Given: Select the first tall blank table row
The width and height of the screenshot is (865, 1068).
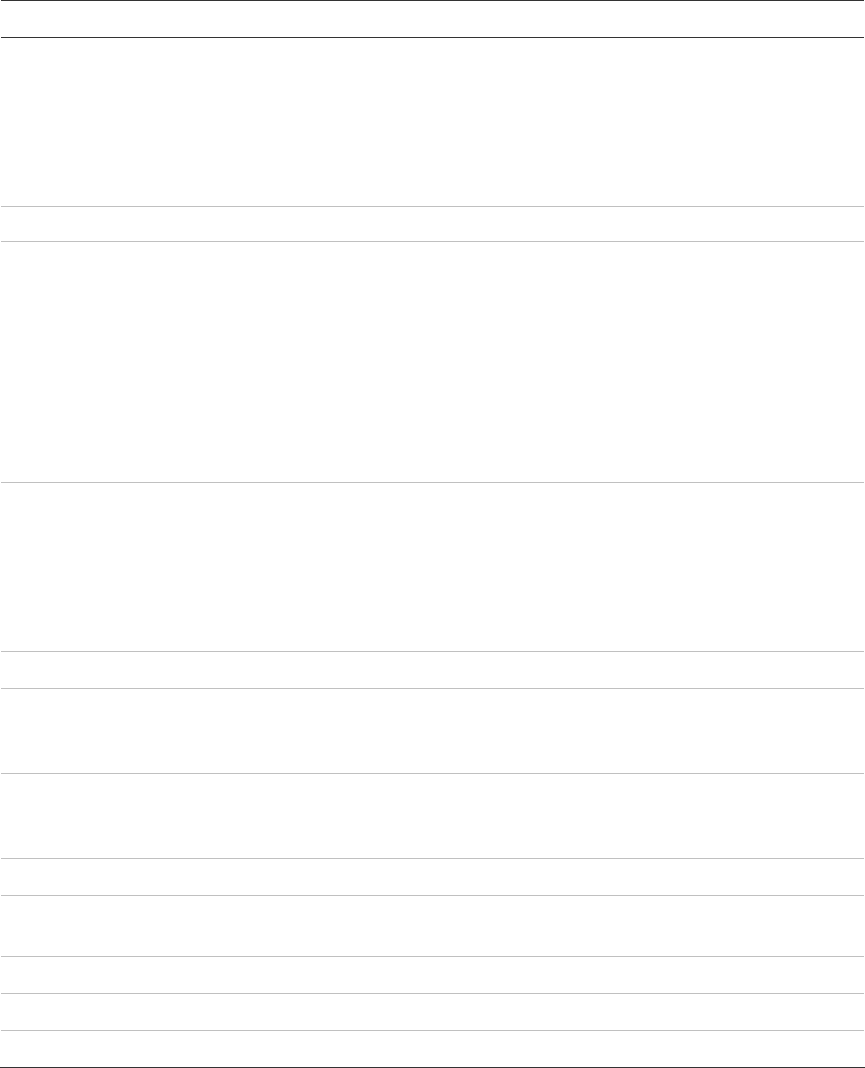Looking at the screenshot, I should (x=432, y=122).
